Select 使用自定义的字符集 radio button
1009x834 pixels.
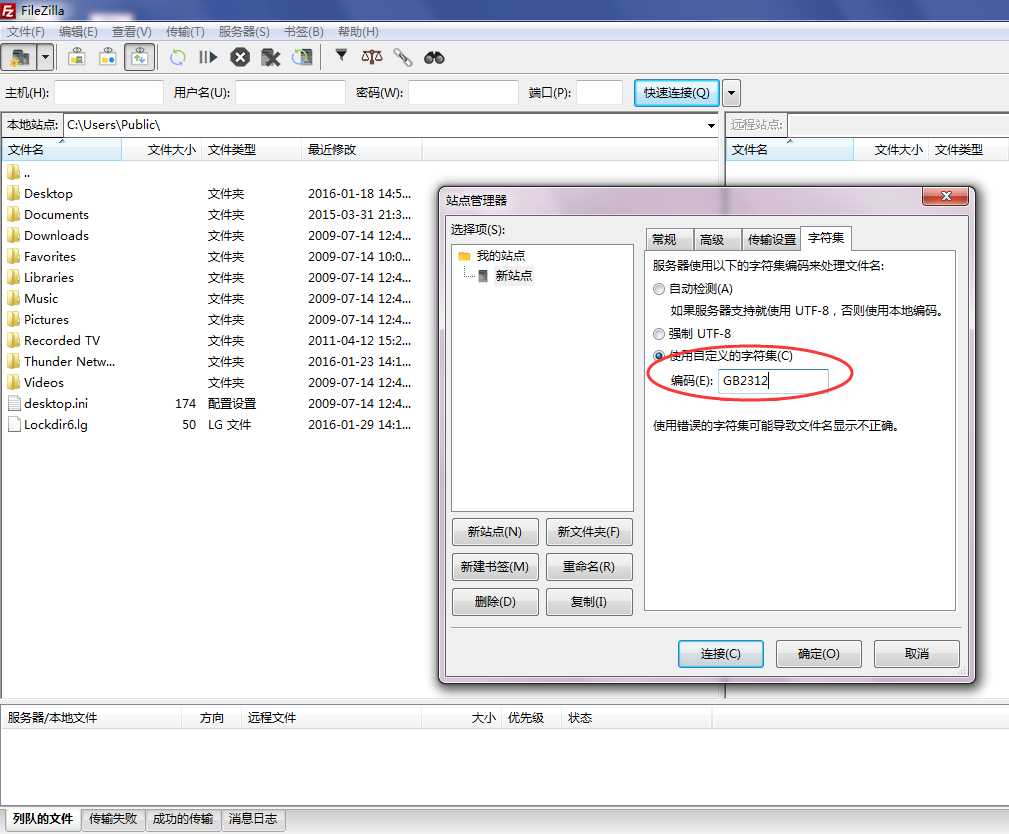pyautogui.click(x=658, y=355)
